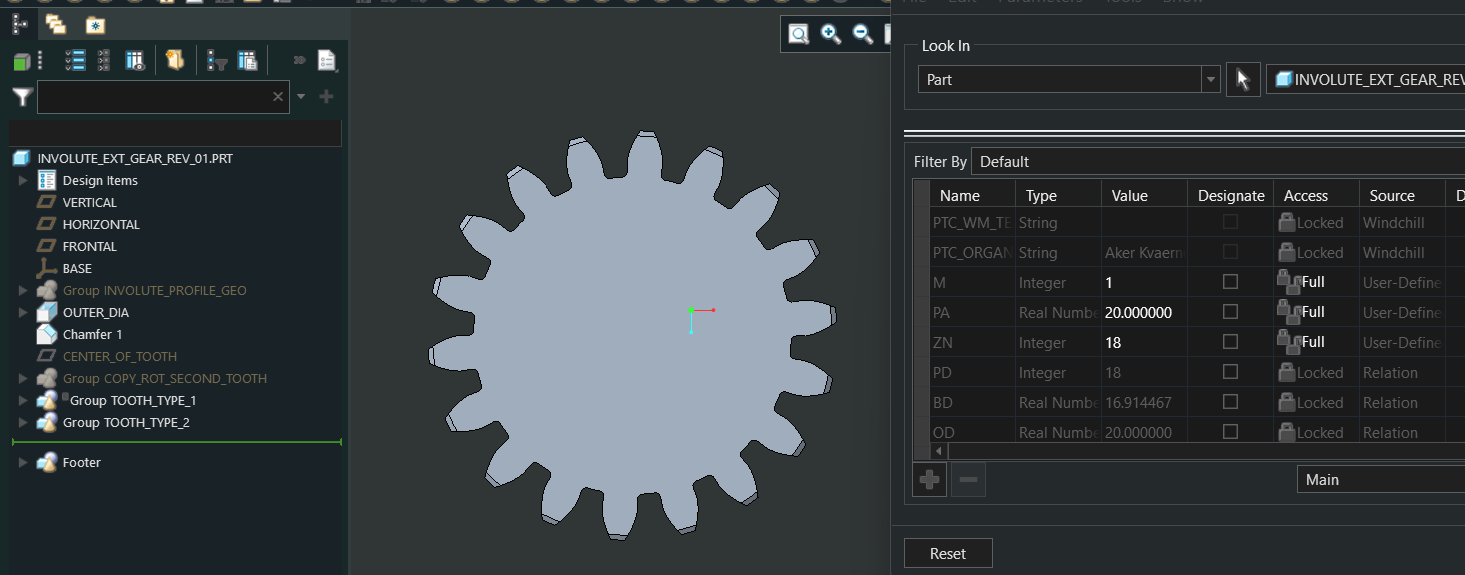Open the tree column settings icon

click(x=247, y=61)
